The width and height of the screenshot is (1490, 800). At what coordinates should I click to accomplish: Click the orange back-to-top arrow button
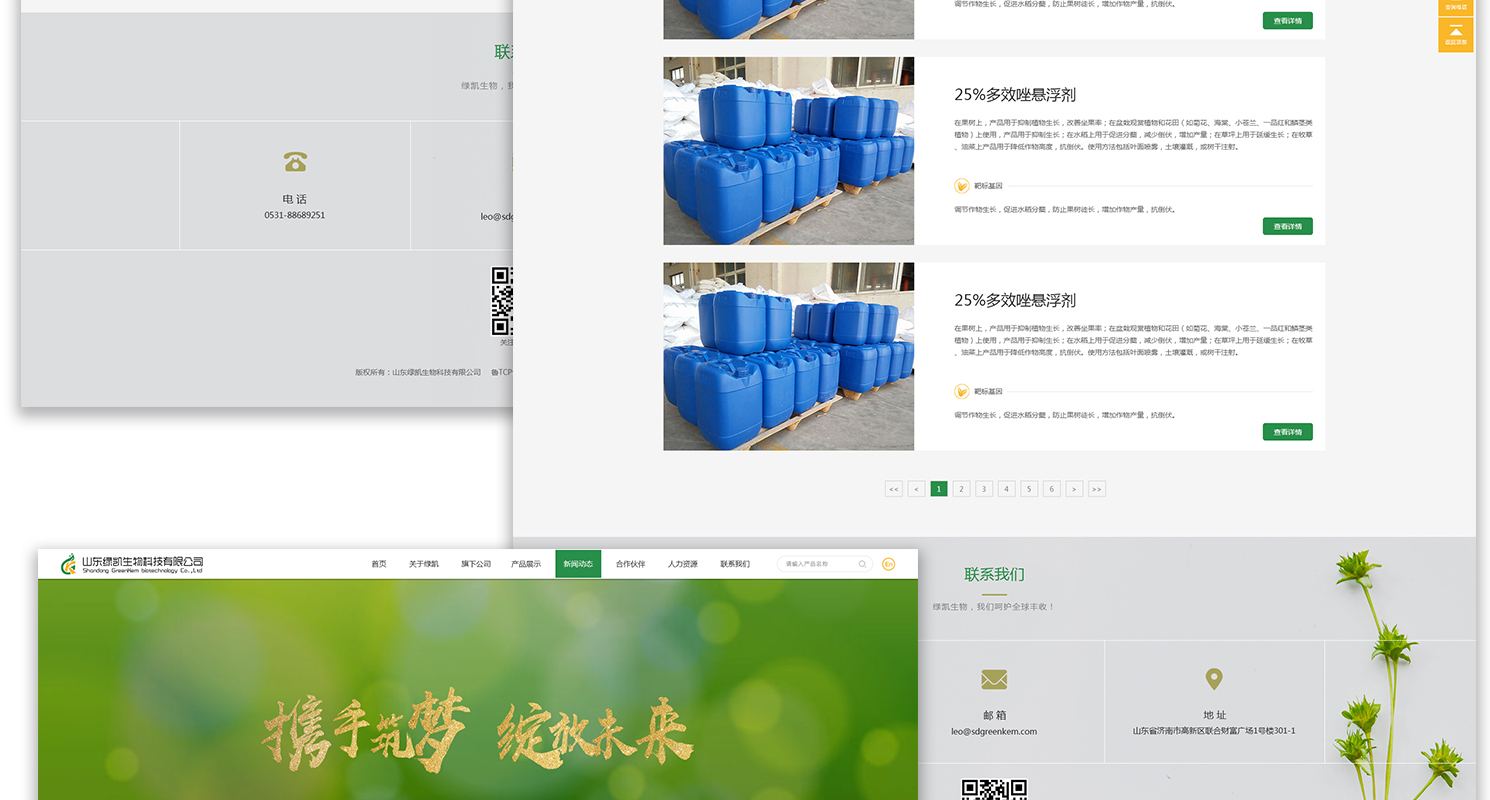[x=1455, y=34]
